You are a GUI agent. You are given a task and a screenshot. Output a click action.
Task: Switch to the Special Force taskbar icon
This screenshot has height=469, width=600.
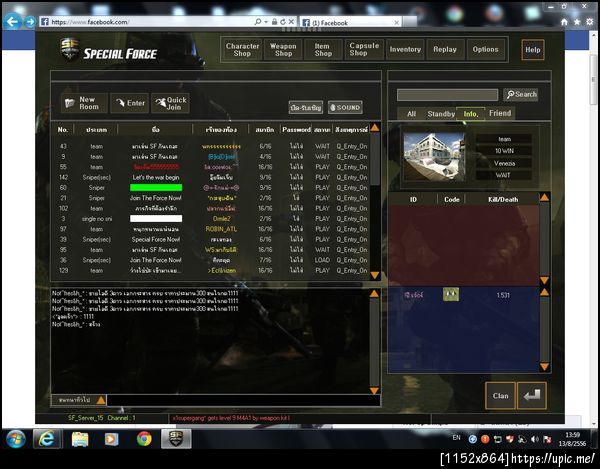(176, 439)
